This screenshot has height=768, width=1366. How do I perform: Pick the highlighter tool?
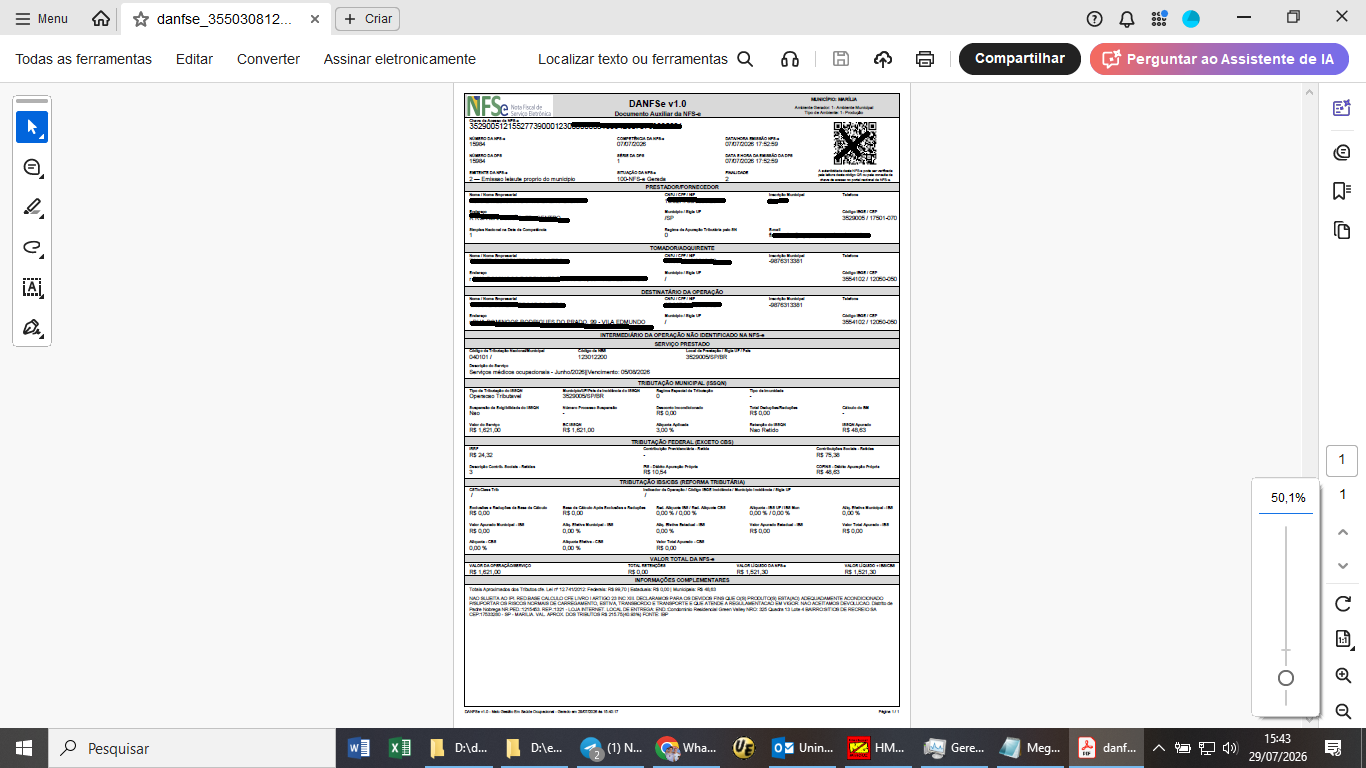coord(32,207)
